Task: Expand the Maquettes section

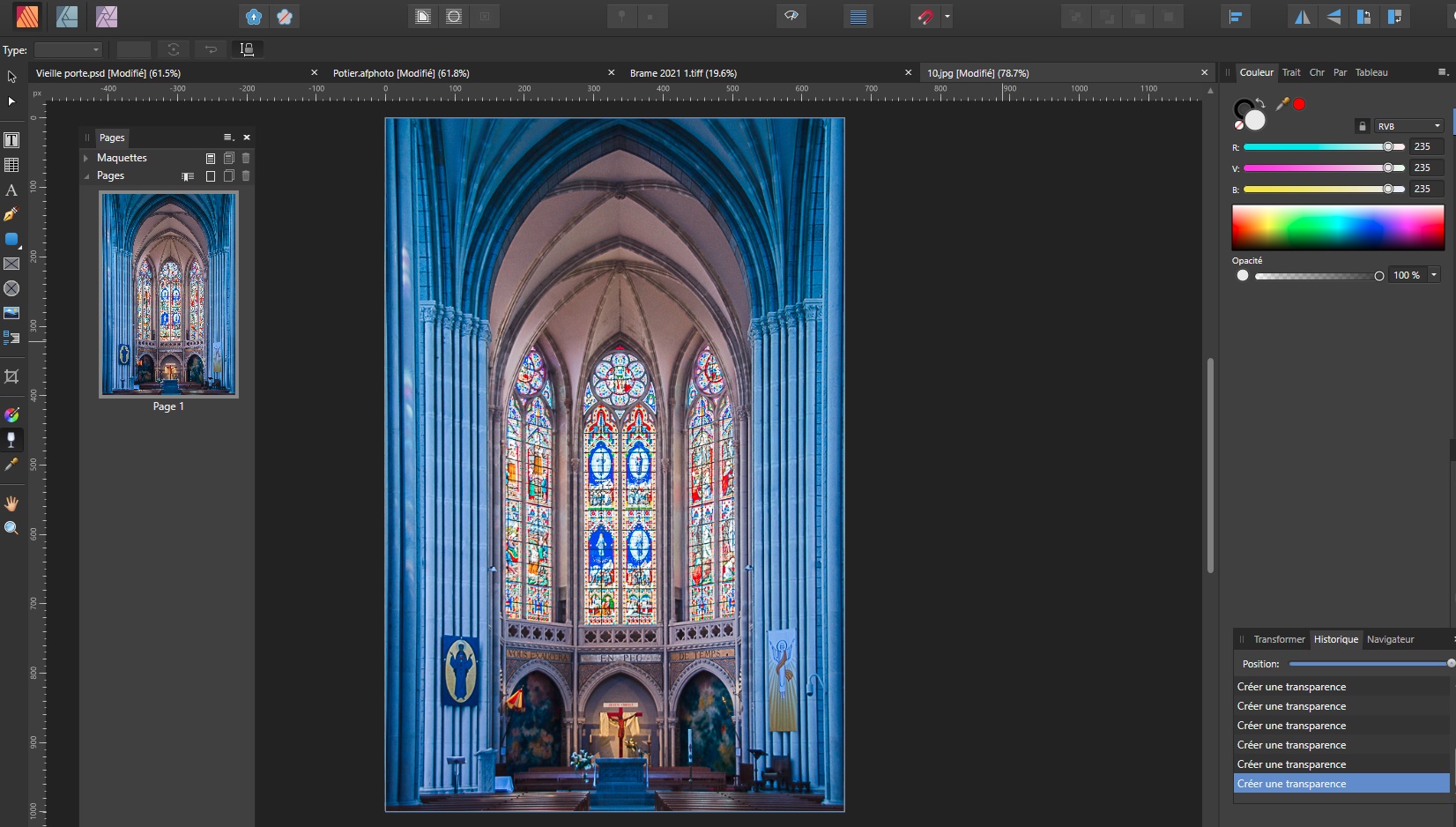Action: [85, 158]
